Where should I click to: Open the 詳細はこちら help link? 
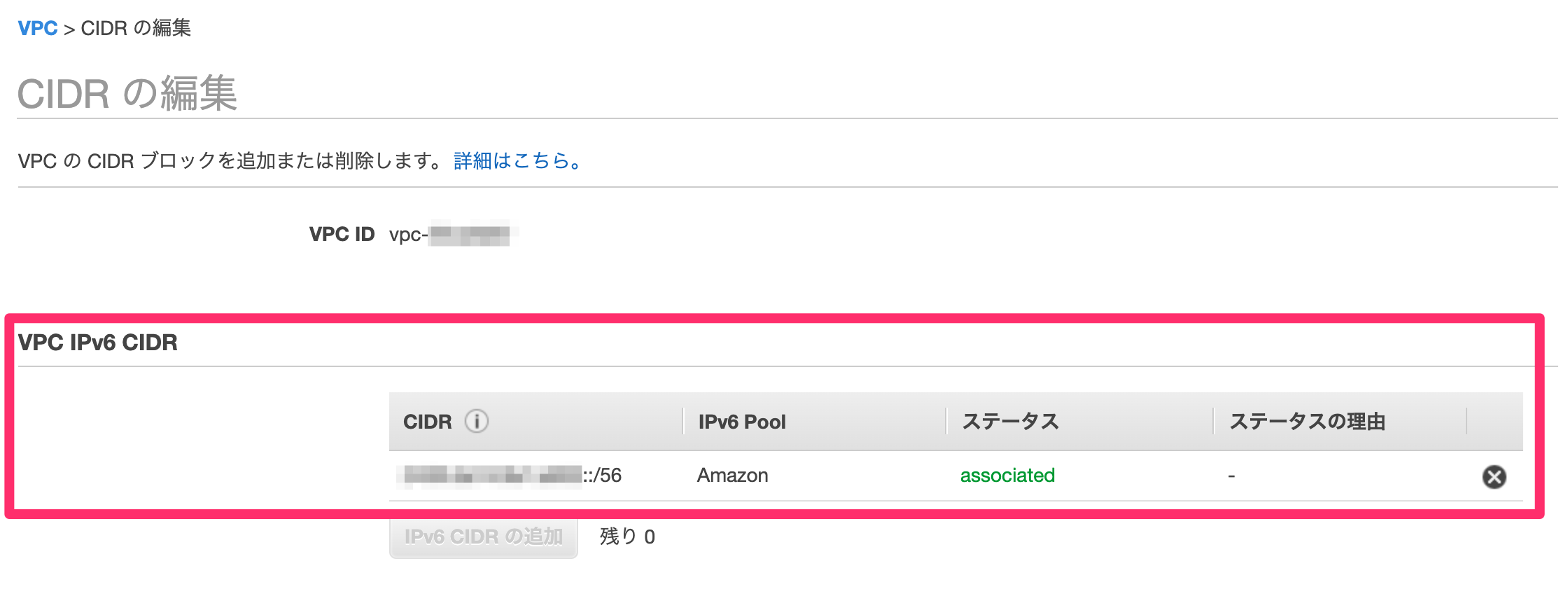click(517, 161)
